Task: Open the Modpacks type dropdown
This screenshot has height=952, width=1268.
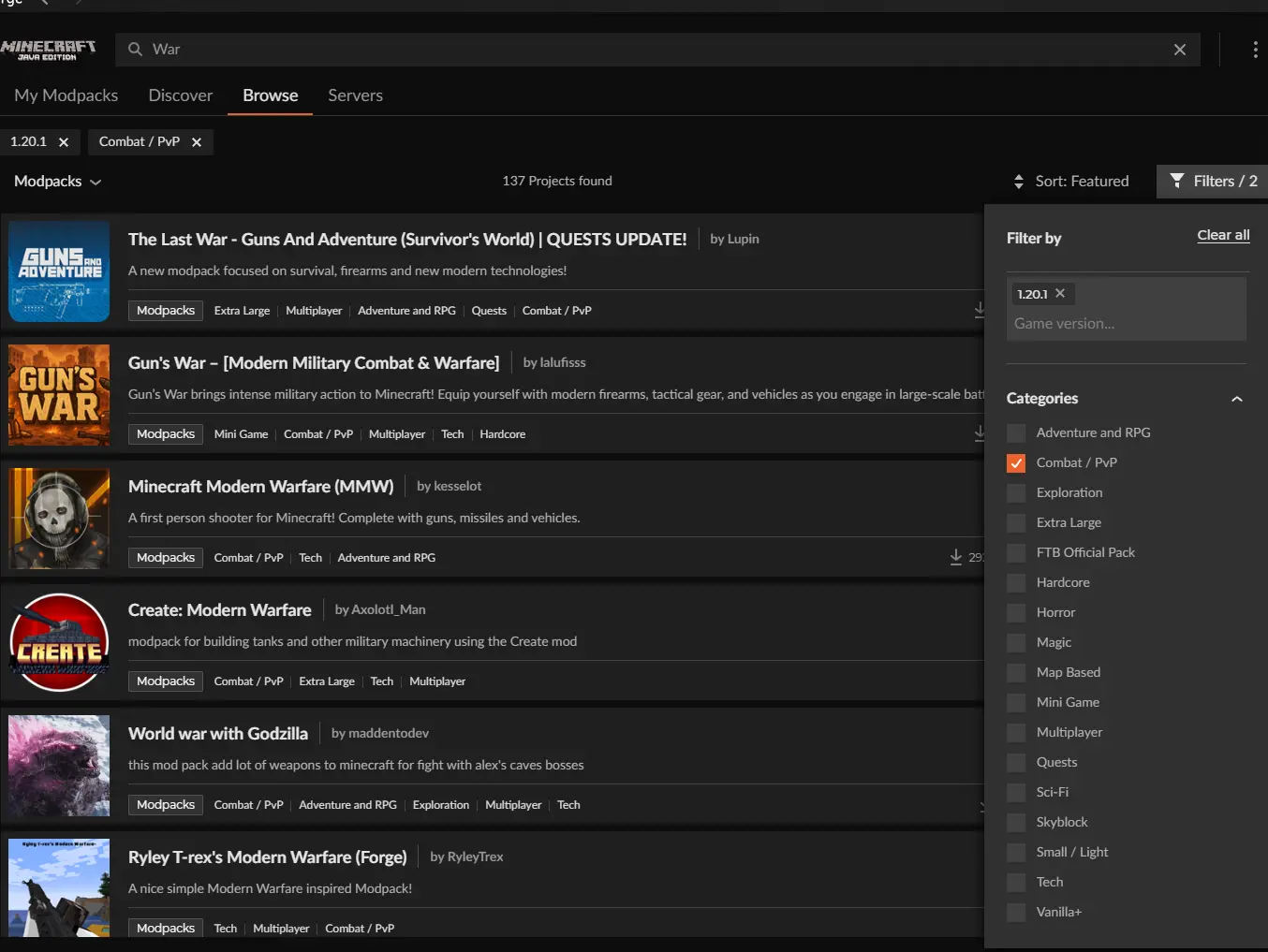Action: click(57, 182)
